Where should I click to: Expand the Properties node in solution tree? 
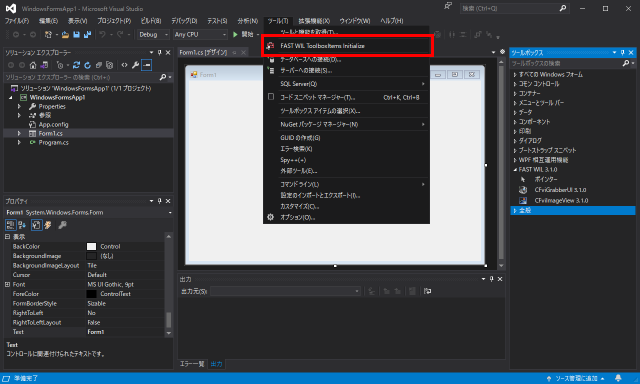point(19,107)
